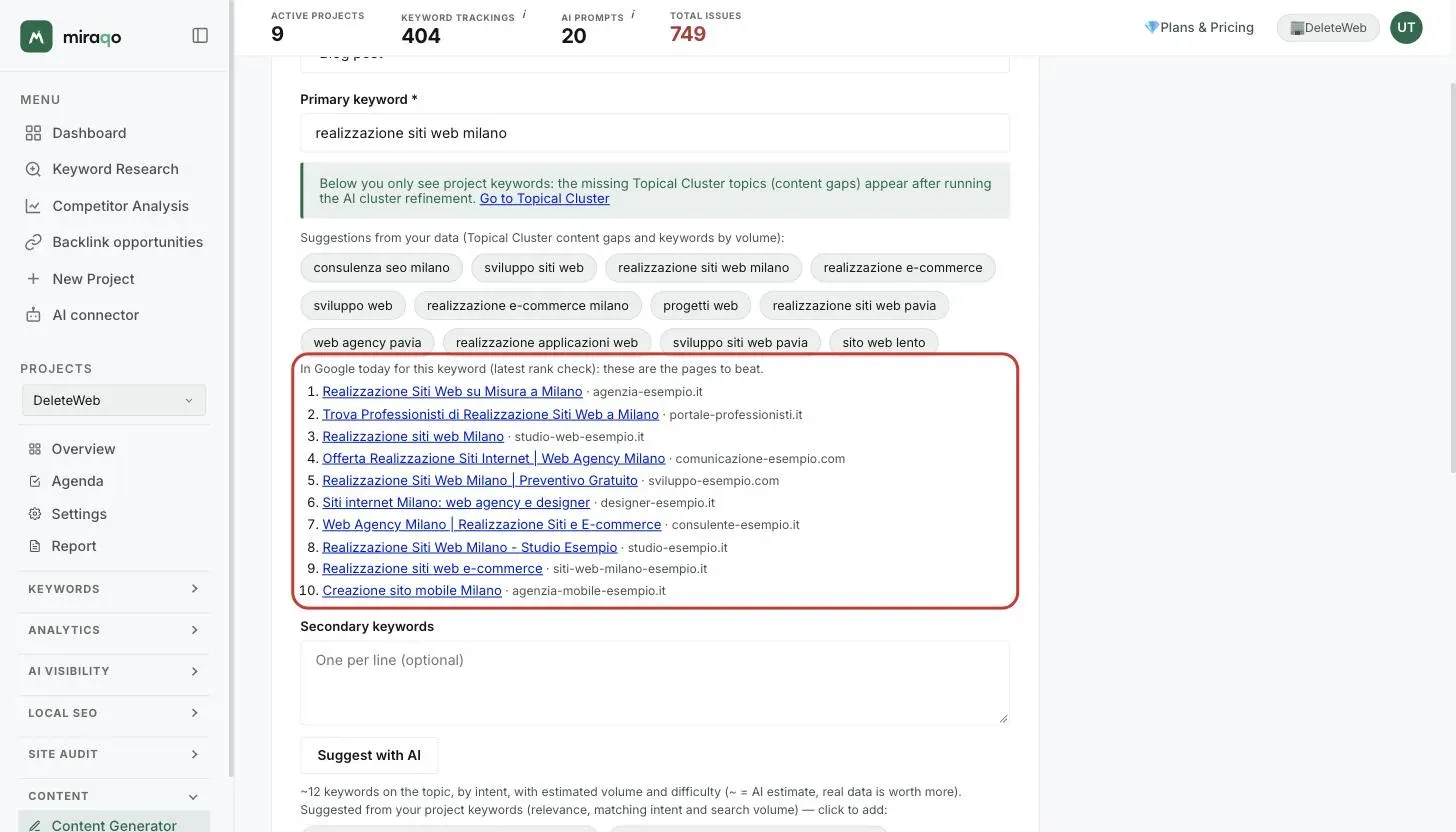
Task: Choose the 'sito web lento' suggestion chip
Action: coord(883,342)
